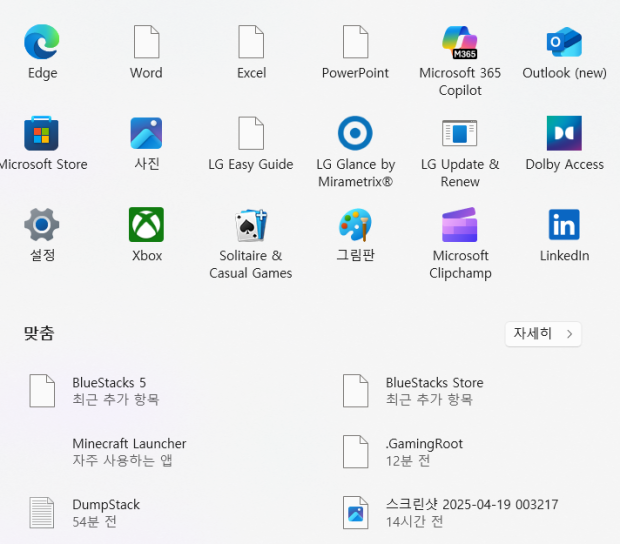620x544 pixels.
Task: Open Microsoft Clipchamp video editor
Action: tap(460, 225)
